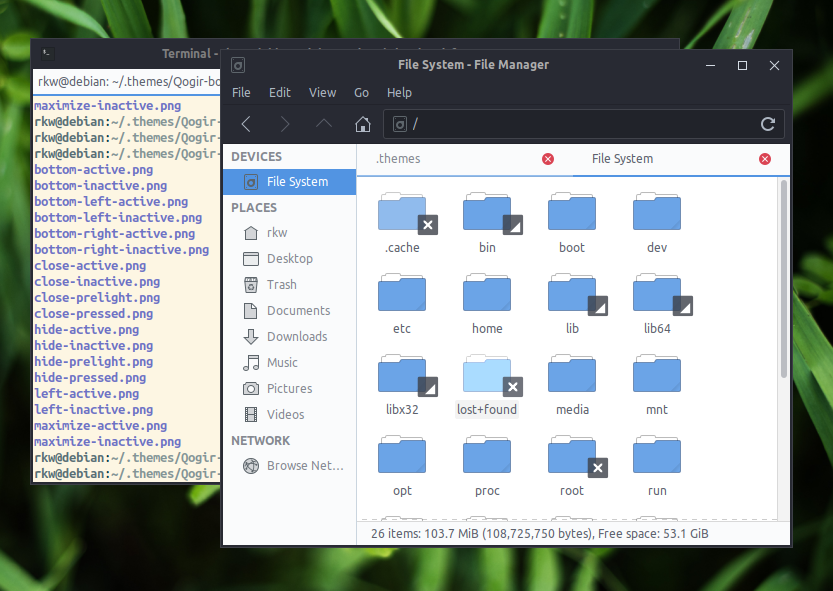Close the File System tab
The height and width of the screenshot is (591, 833).
click(764, 159)
